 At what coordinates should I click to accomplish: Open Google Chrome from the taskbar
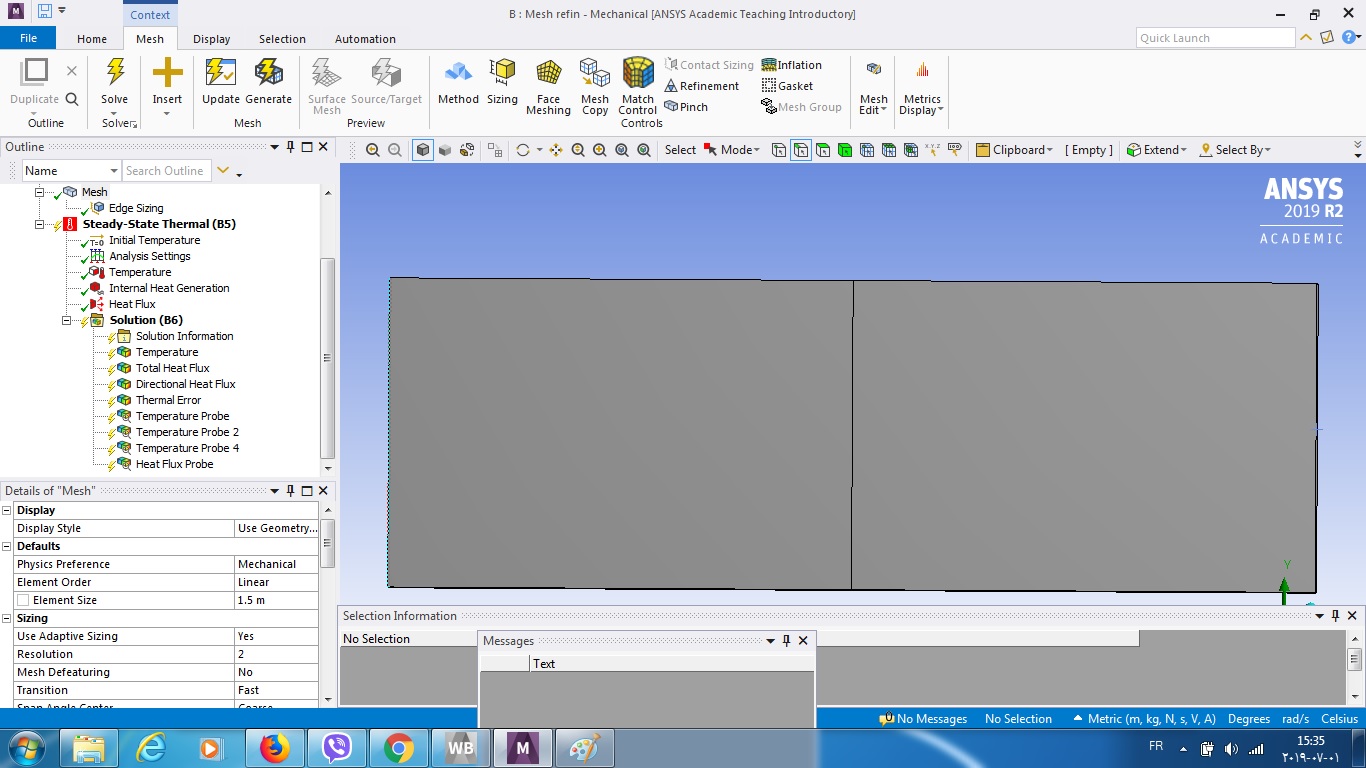(399, 748)
